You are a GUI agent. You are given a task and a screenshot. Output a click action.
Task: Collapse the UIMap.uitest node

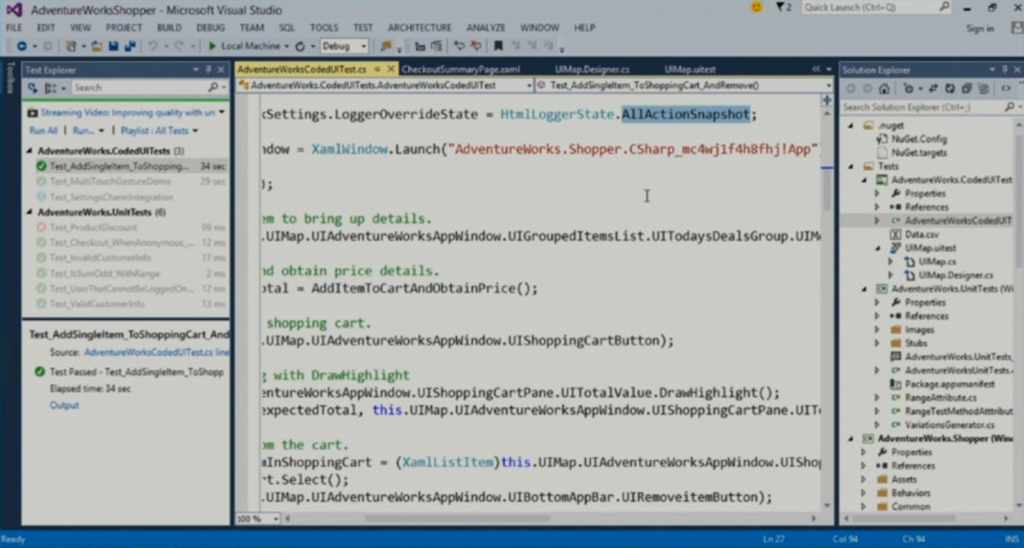878,248
